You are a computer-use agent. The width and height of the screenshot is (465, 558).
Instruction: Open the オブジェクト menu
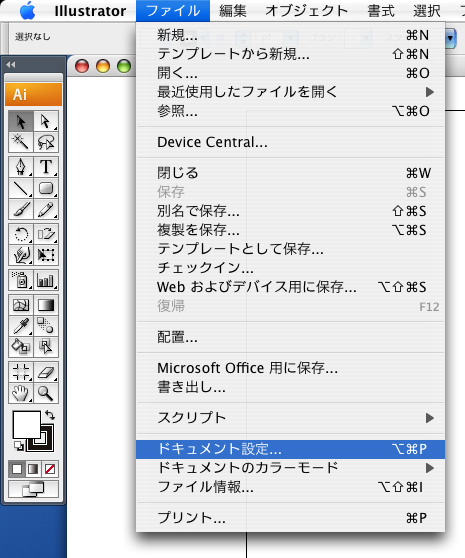[x=306, y=11]
